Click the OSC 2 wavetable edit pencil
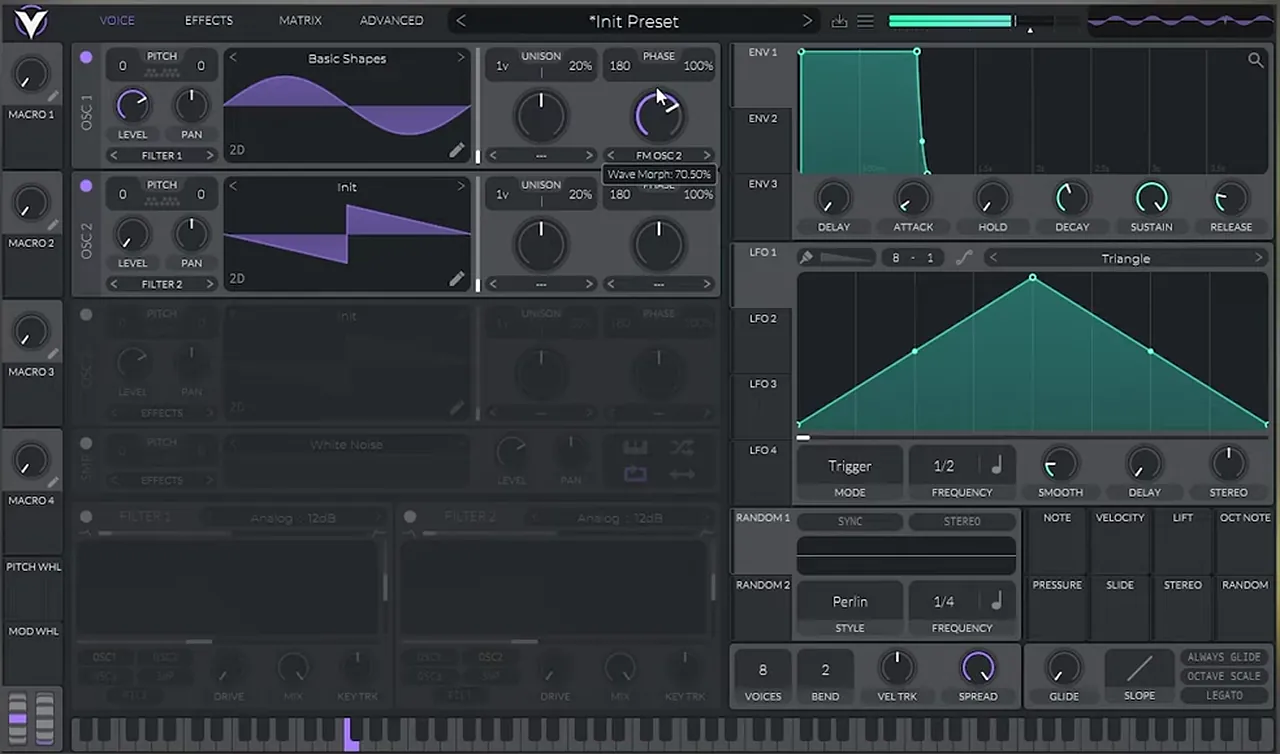This screenshot has height=754, width=1280. pos(457,279)
